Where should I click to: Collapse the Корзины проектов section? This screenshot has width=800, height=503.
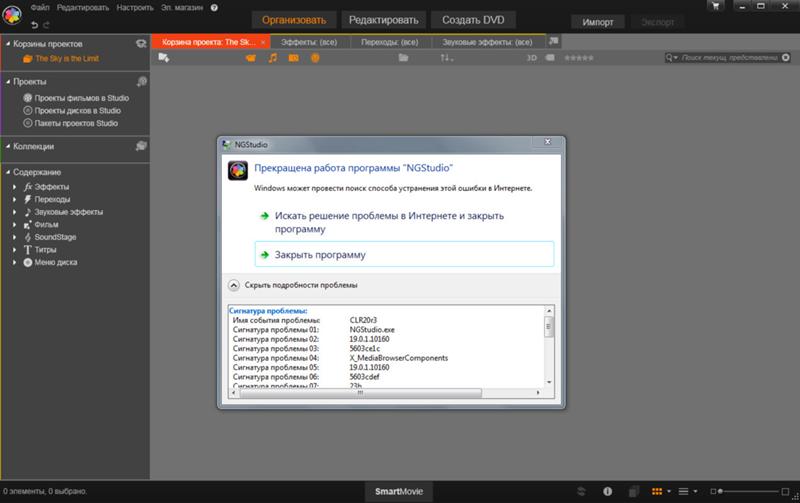coord(8,44)
